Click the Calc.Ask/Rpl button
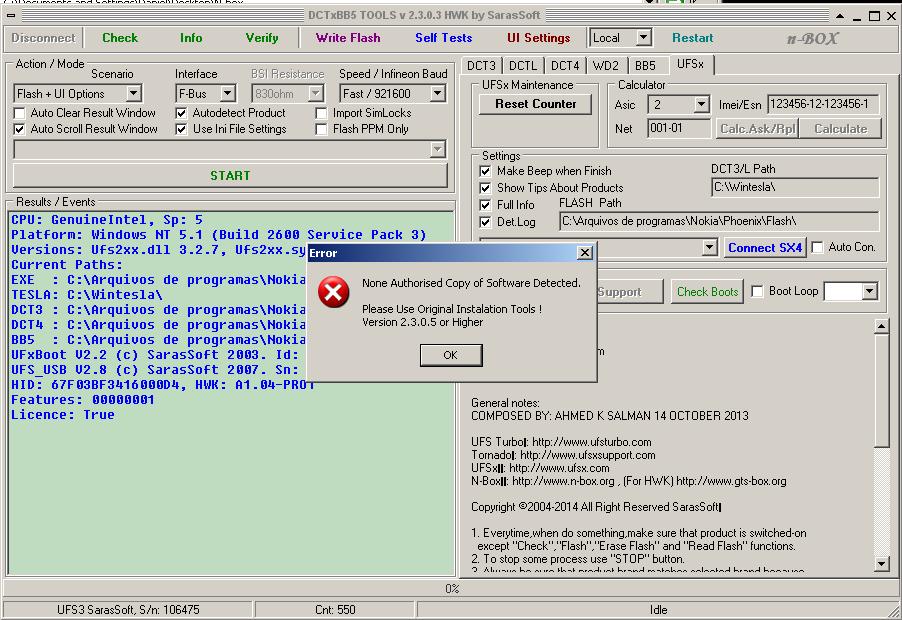The height and width of the screenshot is (620, 902). pyautogui.click(x=758, y=129)
